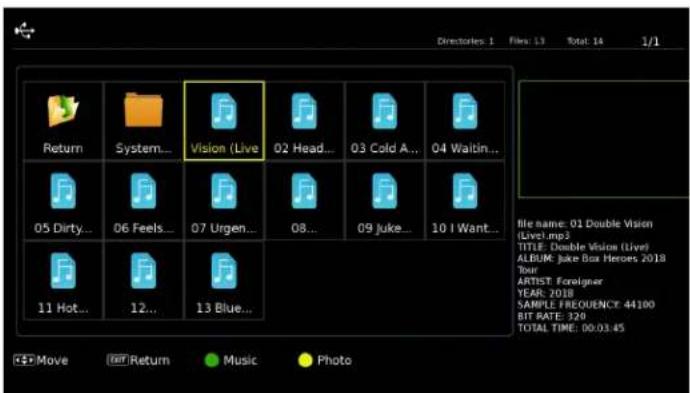
Task: Select the highlighted Vision (Live music file icon
Action: coord(224,111)
